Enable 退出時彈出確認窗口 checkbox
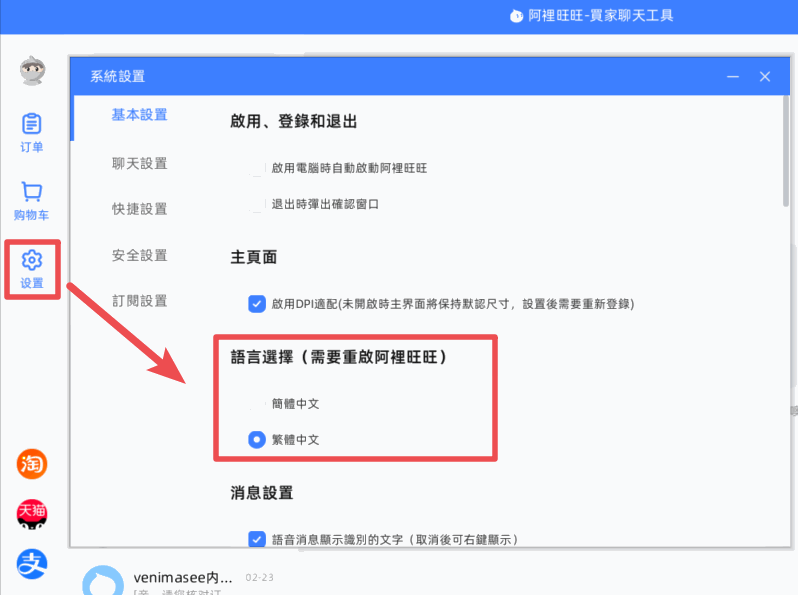This screenshot has width=798, height=595. point(257,204)
